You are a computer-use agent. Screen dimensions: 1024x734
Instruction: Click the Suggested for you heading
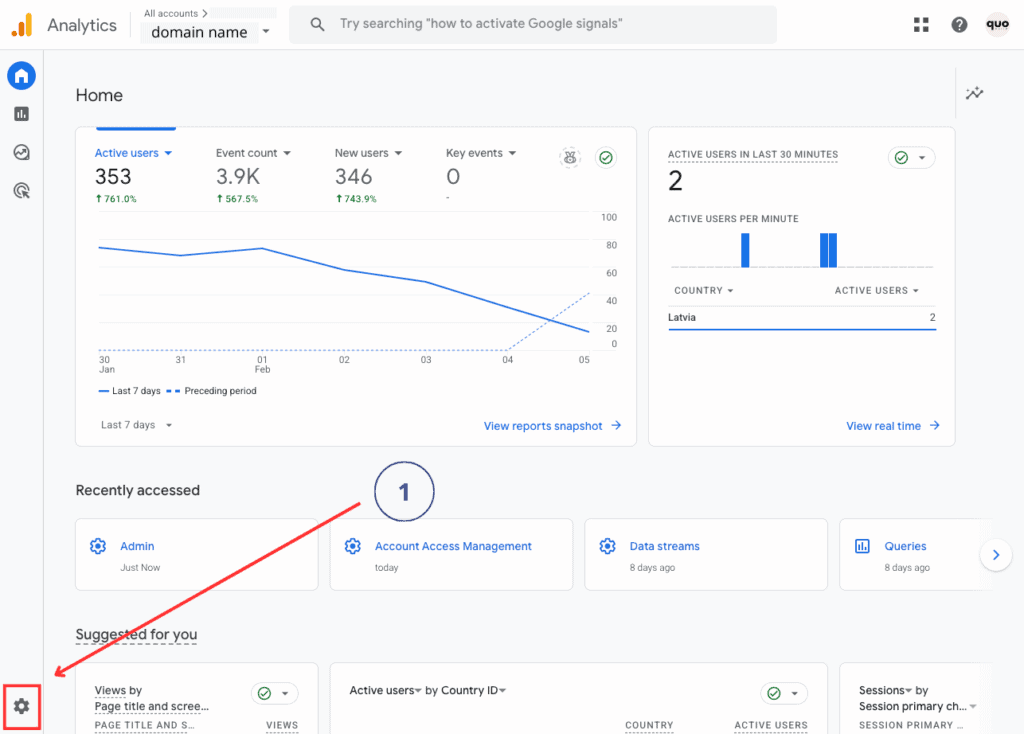(x=136, y=634)
